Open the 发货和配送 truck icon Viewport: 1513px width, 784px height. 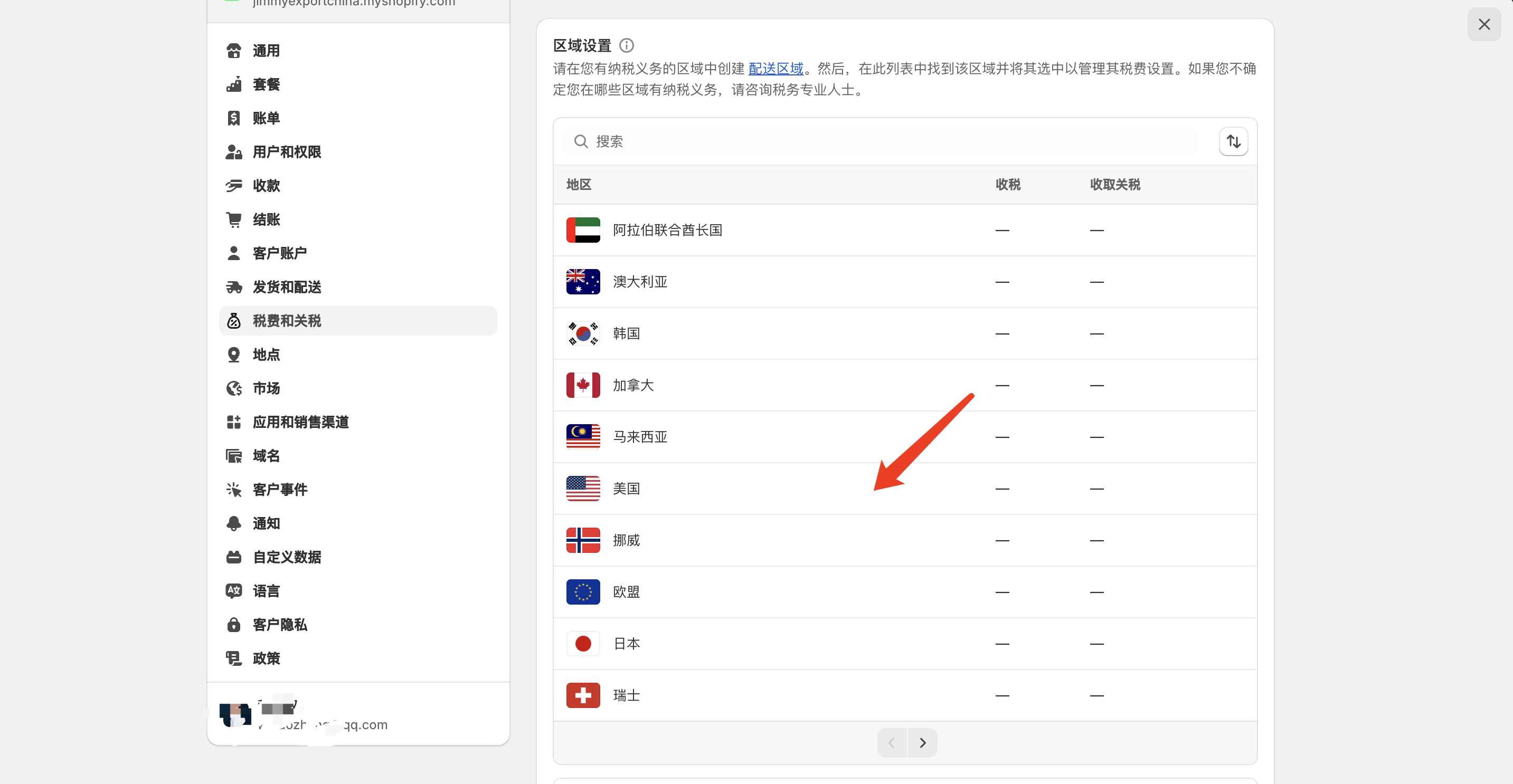click(234, 287)
